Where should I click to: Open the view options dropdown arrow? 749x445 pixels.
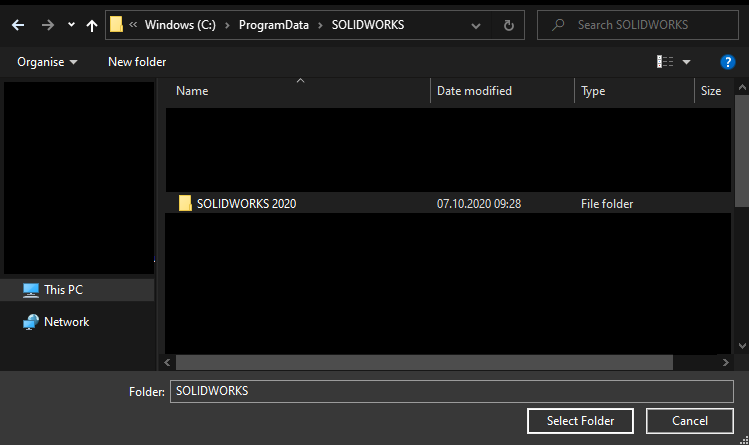686,62
